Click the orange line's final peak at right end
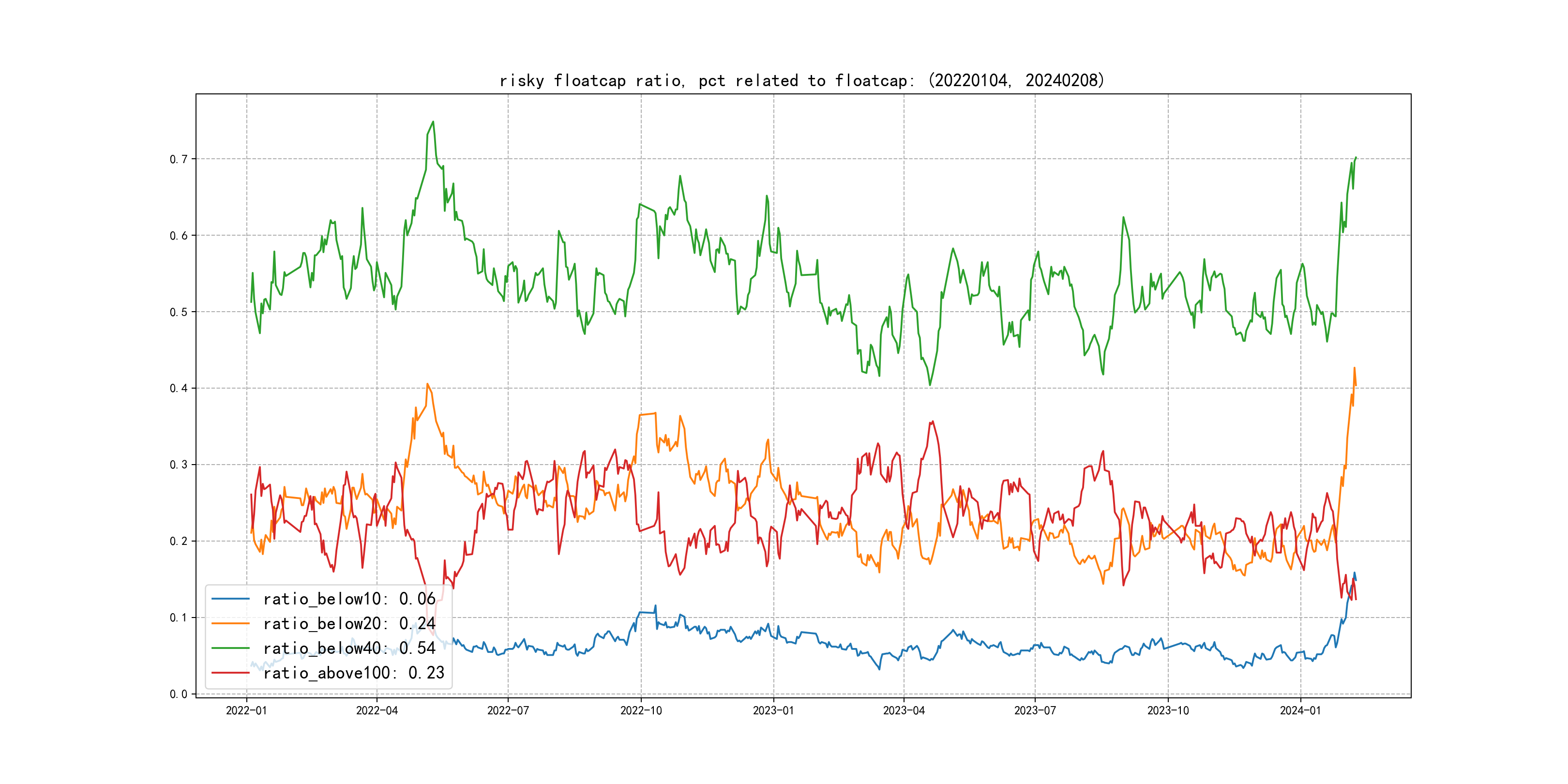Image resolution: width=1568 pixels, height=784 pixels. coord(1355,368)
